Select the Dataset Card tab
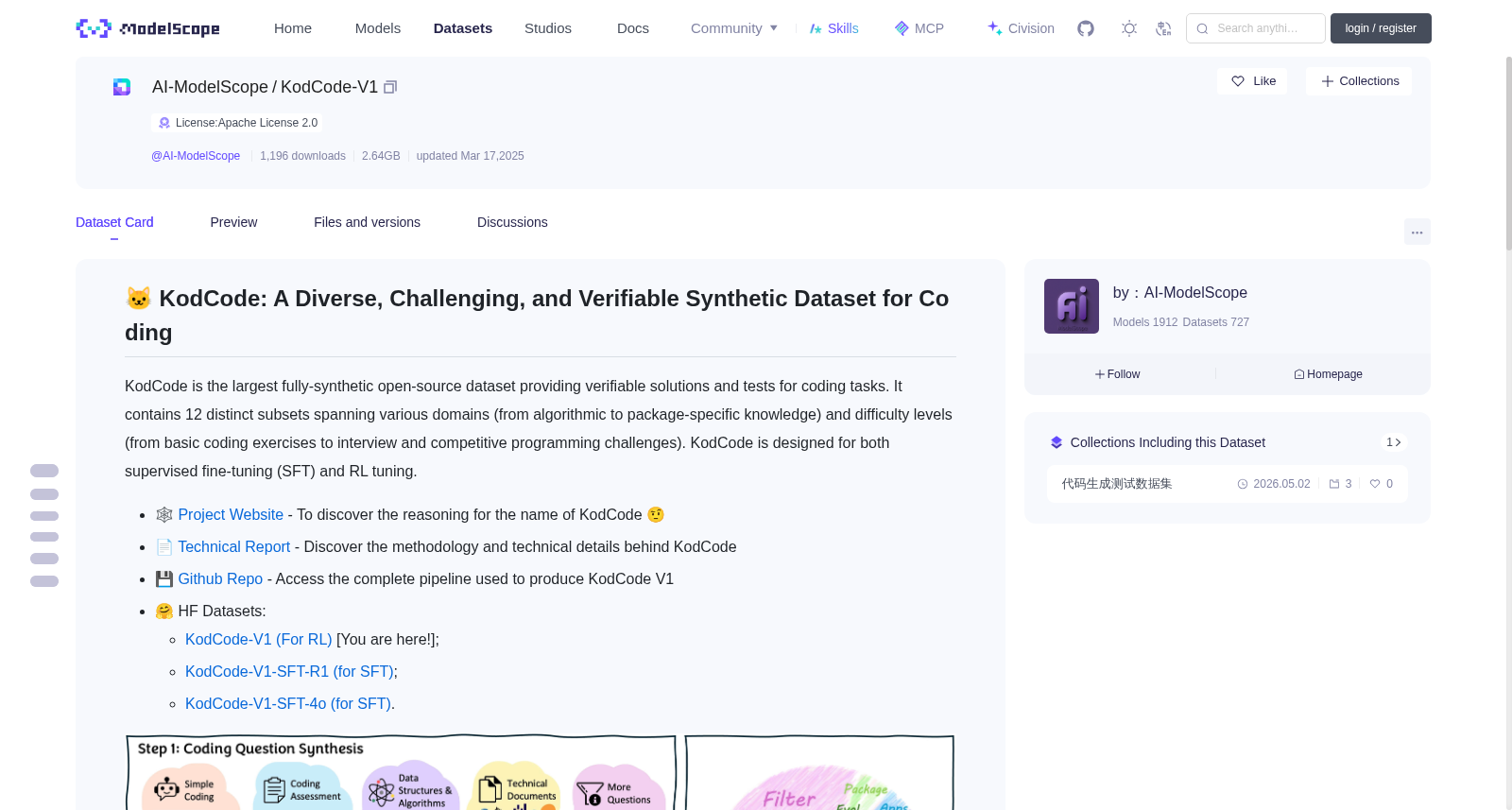Screen dimensions: 1512x810 (114, 222)
